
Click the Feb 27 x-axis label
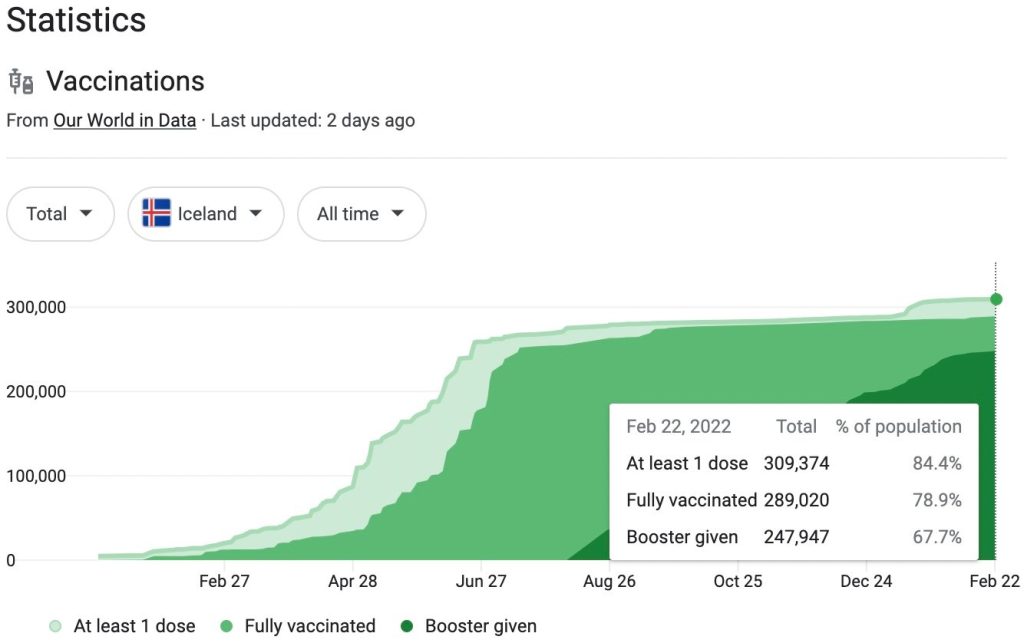[224, 581]
